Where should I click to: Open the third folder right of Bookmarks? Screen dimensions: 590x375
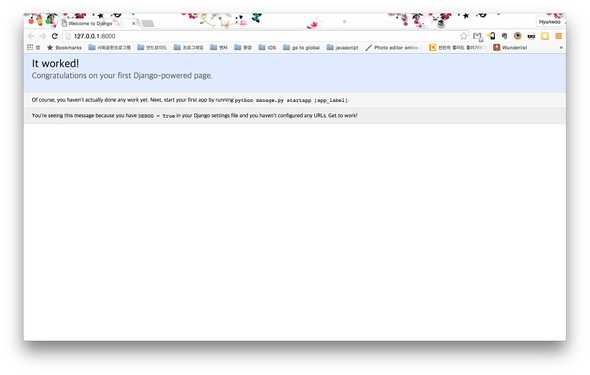click(189, 47)
